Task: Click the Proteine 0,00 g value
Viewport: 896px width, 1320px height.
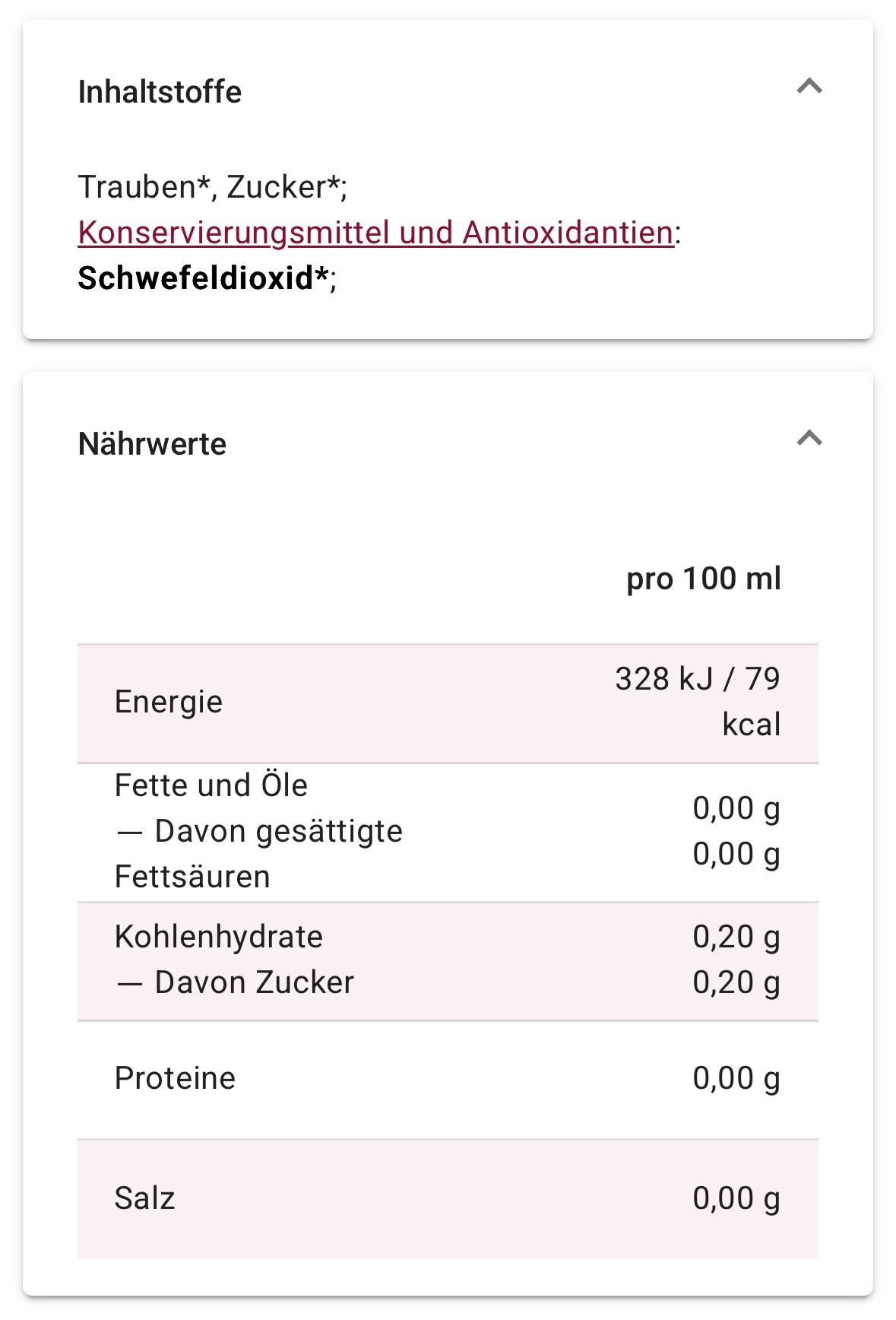Action: 736,1078
